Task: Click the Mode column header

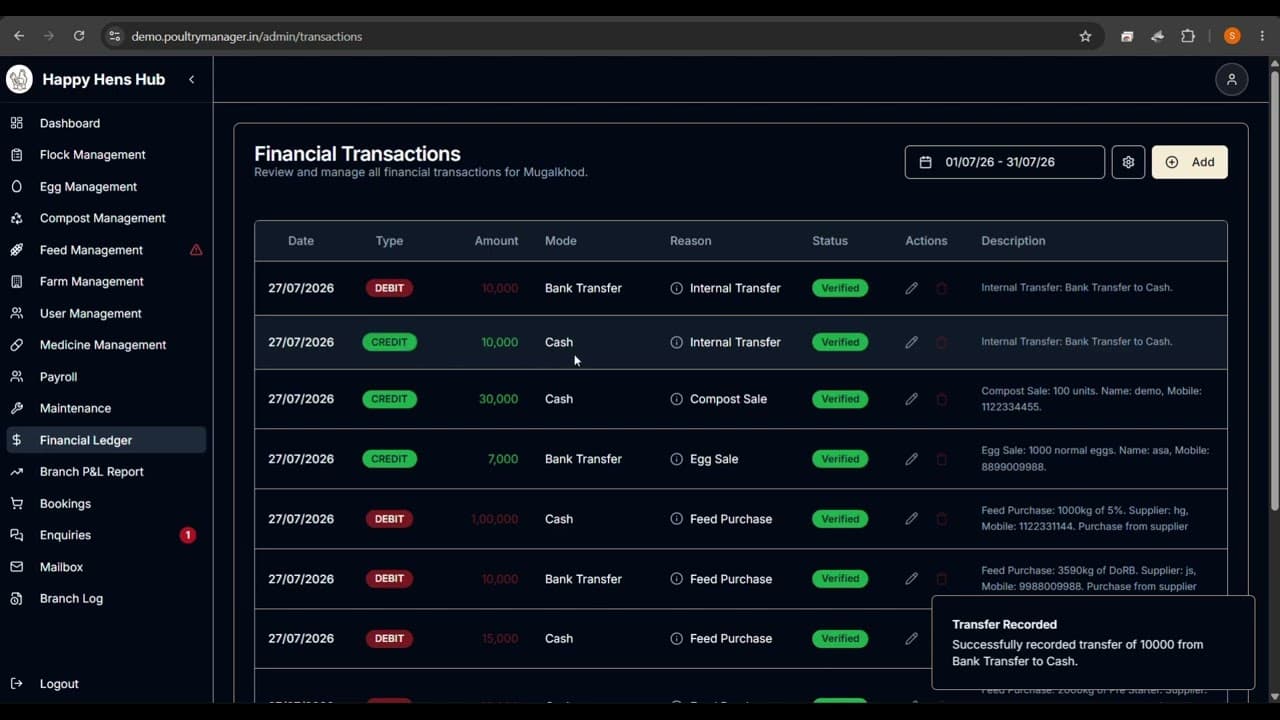Action: click(560, 241)
